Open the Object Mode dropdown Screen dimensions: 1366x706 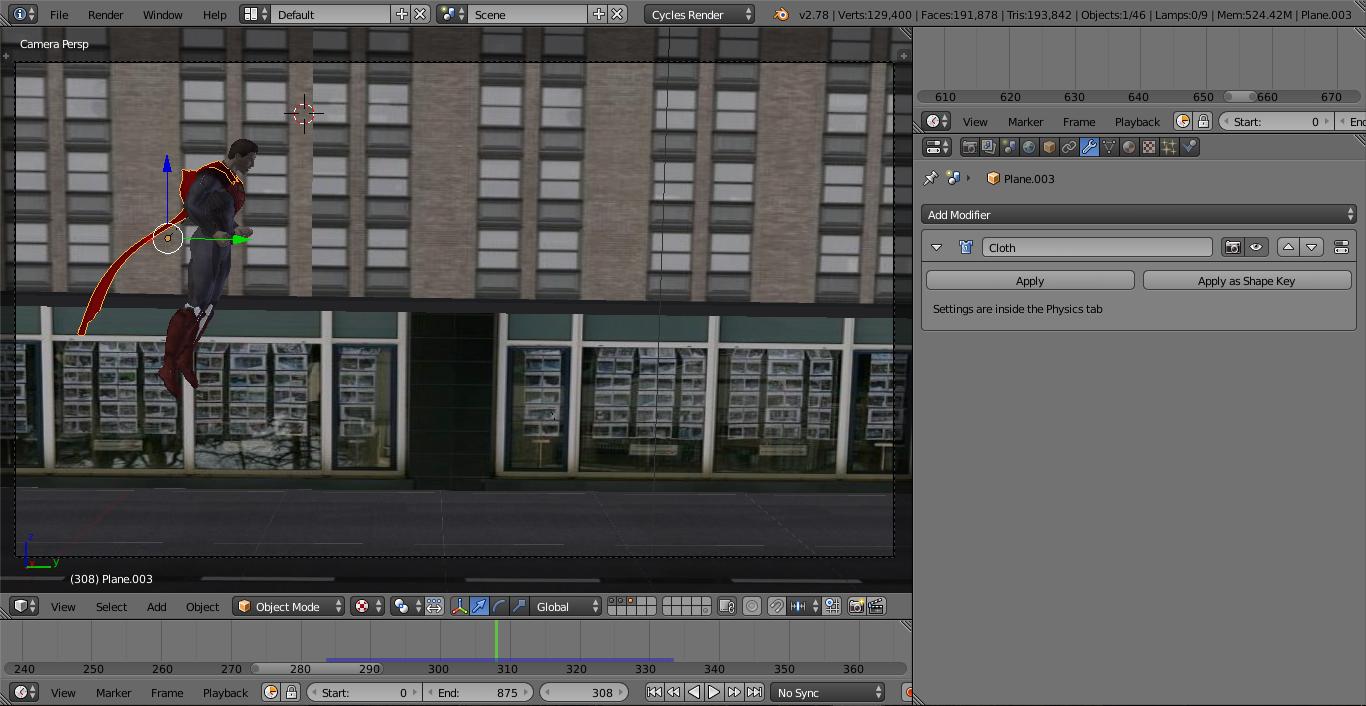click(288, 606)
